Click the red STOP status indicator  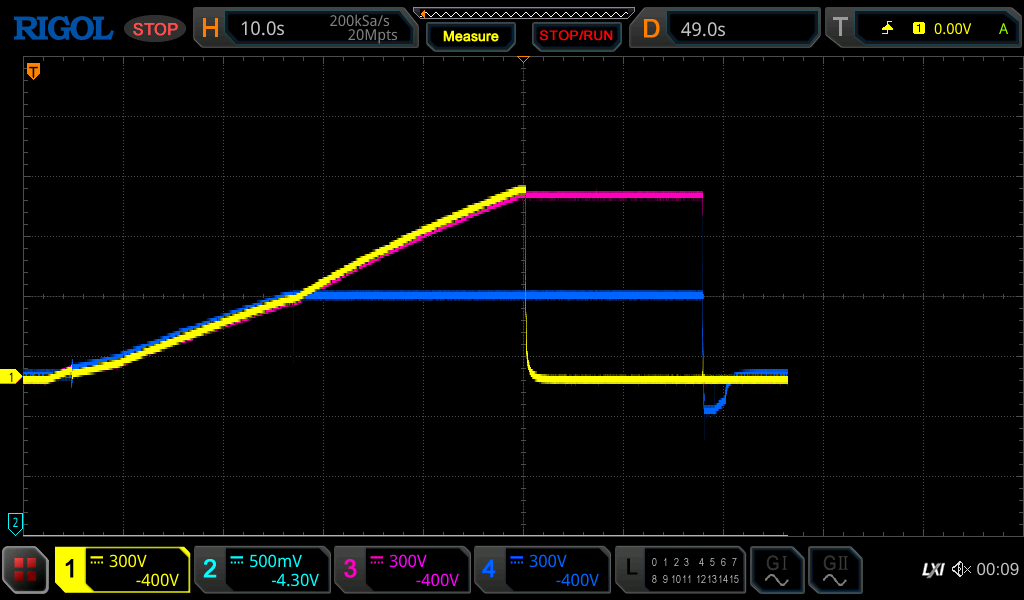click(155, 29)
